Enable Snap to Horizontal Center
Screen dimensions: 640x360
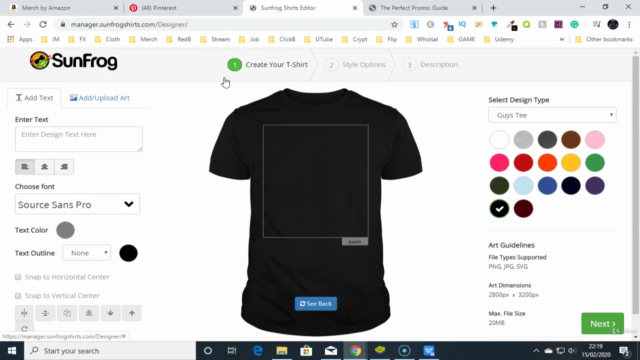[x=18, y=277]
